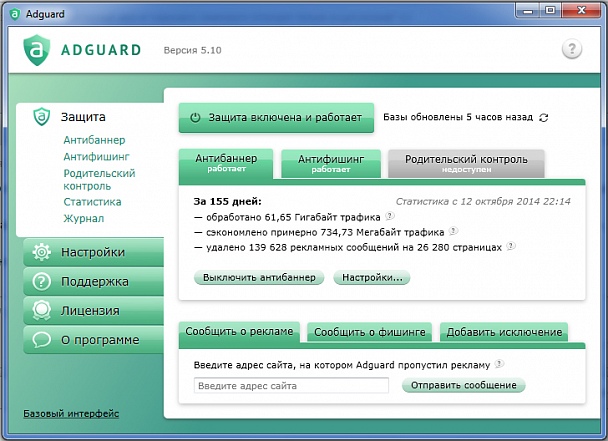Open Статистика in the sidebar
The height and width of the screenshot is (441, 608).
pyautogui.click(x=92, y=202)
